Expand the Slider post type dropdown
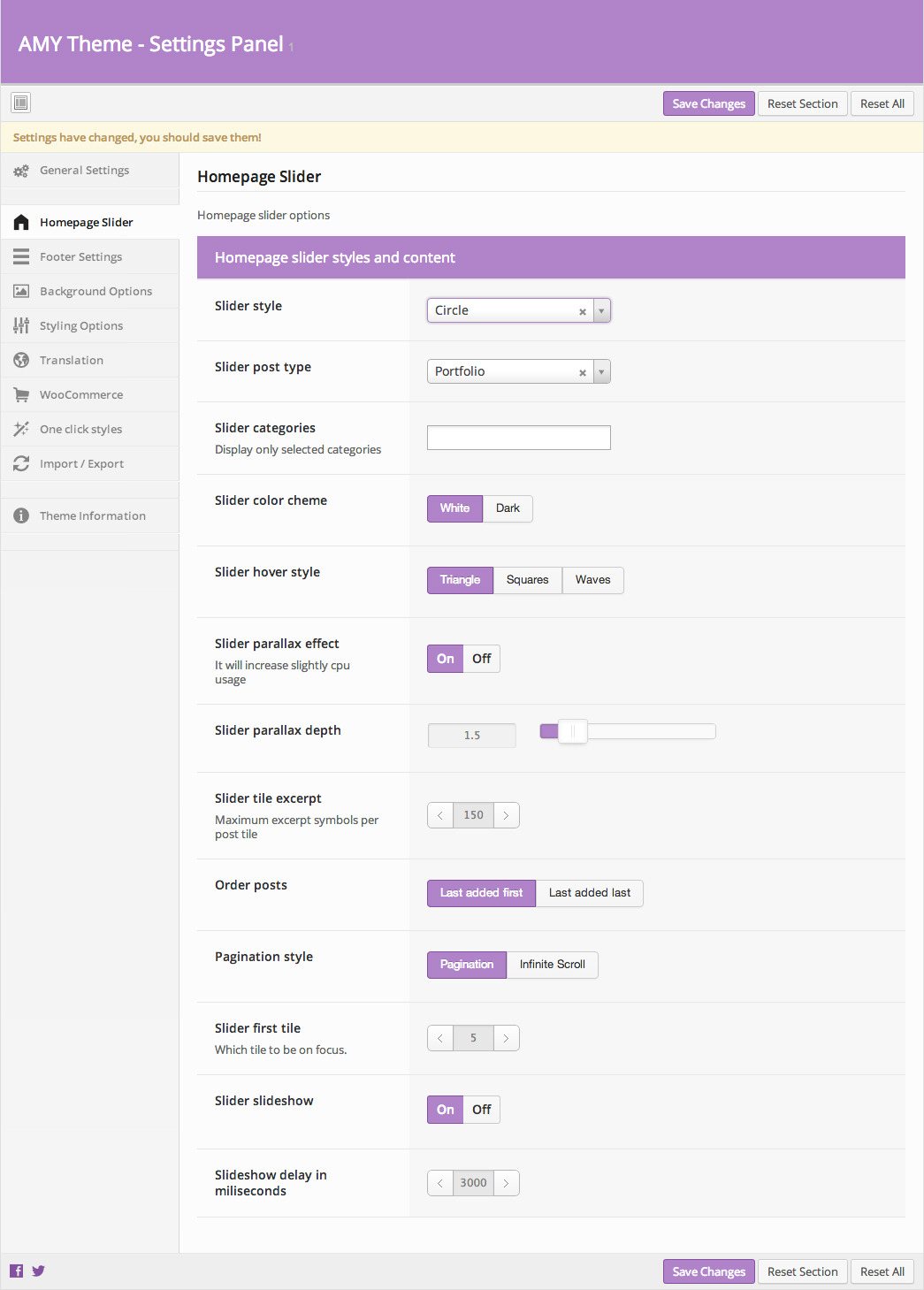 pos(601,371)
